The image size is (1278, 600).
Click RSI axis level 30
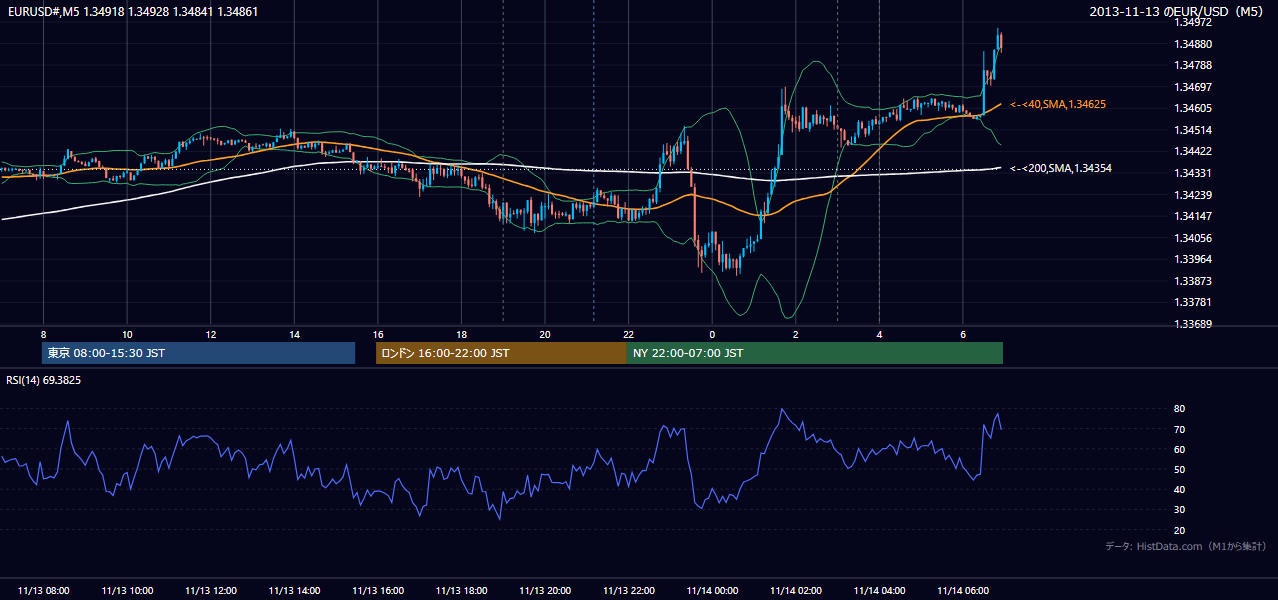click(1180, 510)
